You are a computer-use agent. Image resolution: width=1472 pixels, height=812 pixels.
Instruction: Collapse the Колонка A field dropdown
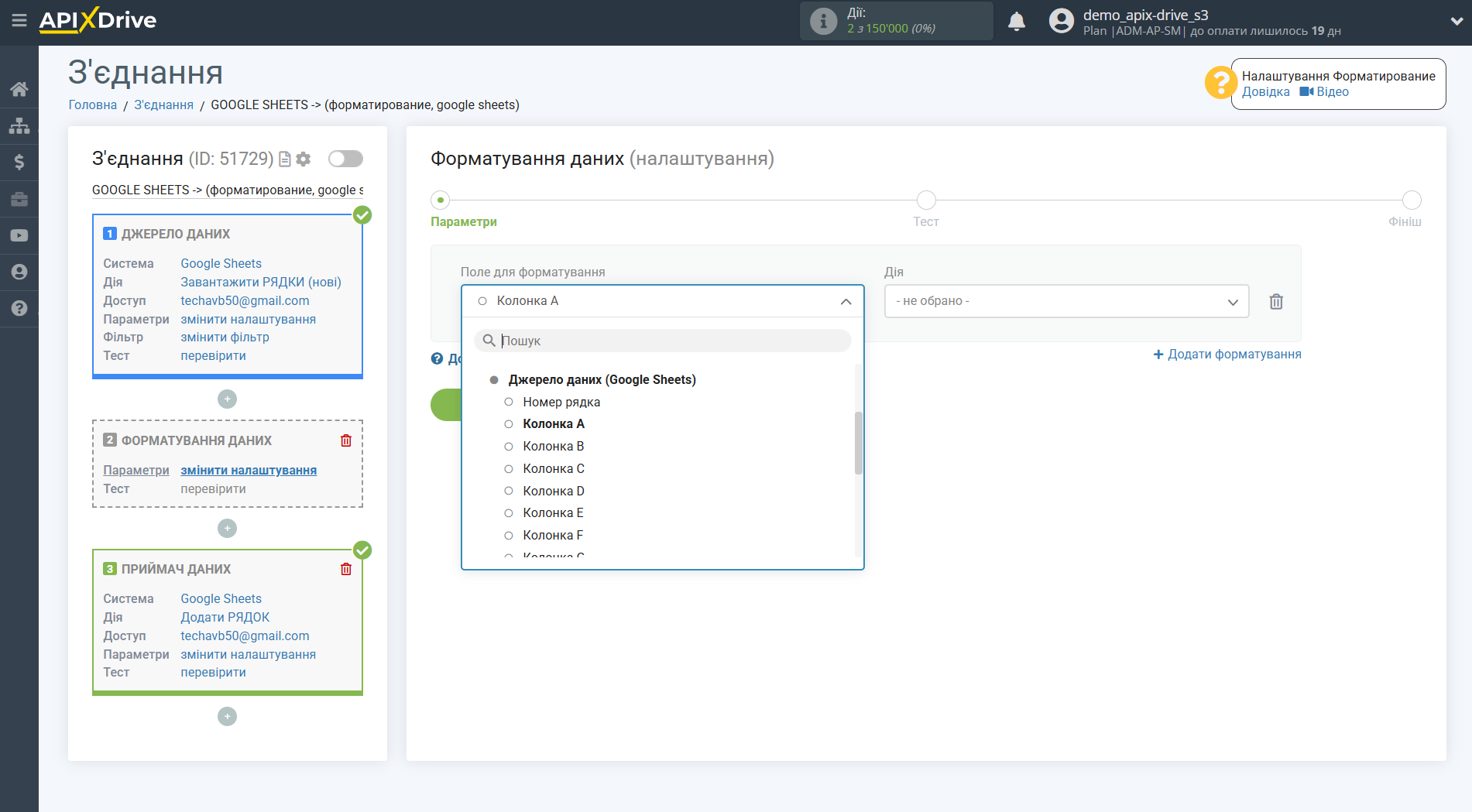(662, 301)
